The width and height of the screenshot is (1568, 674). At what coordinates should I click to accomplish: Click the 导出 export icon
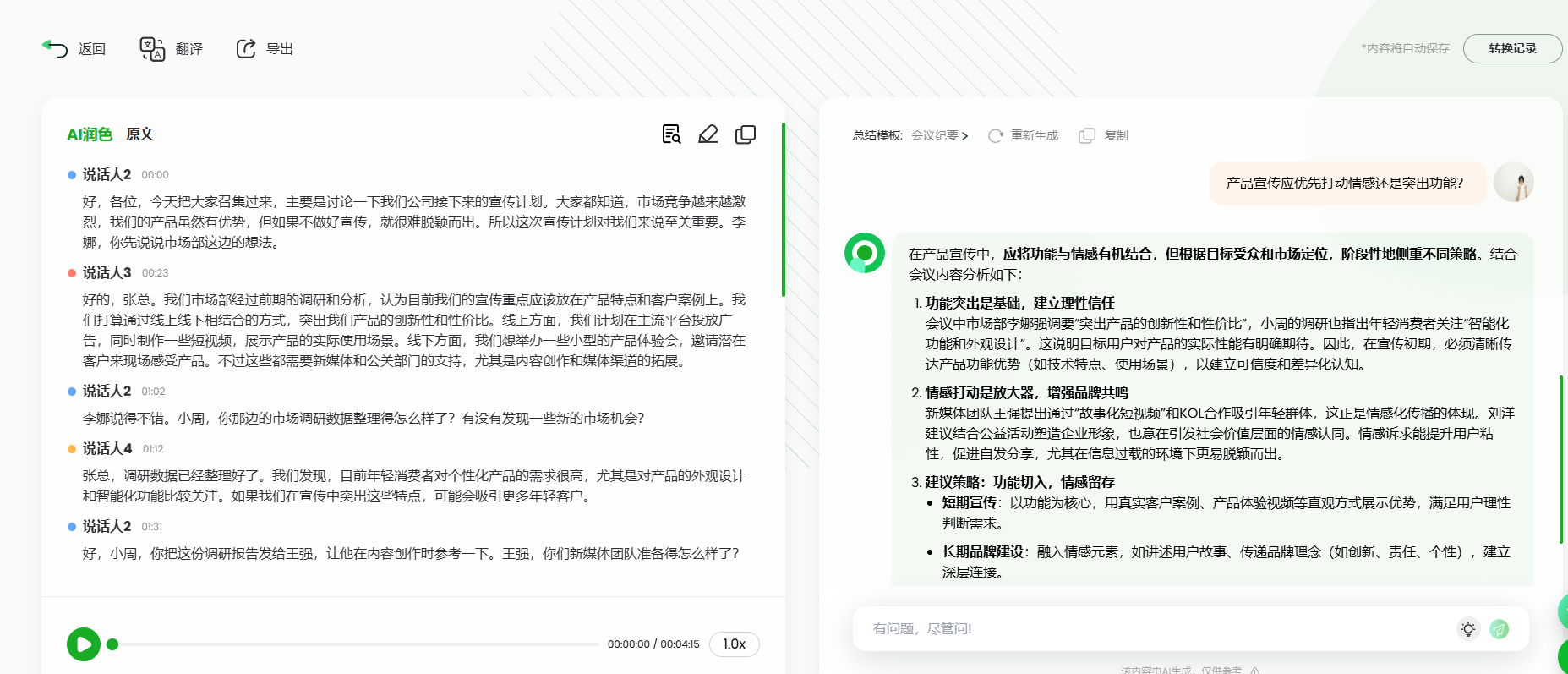click(x=245, y=49)
